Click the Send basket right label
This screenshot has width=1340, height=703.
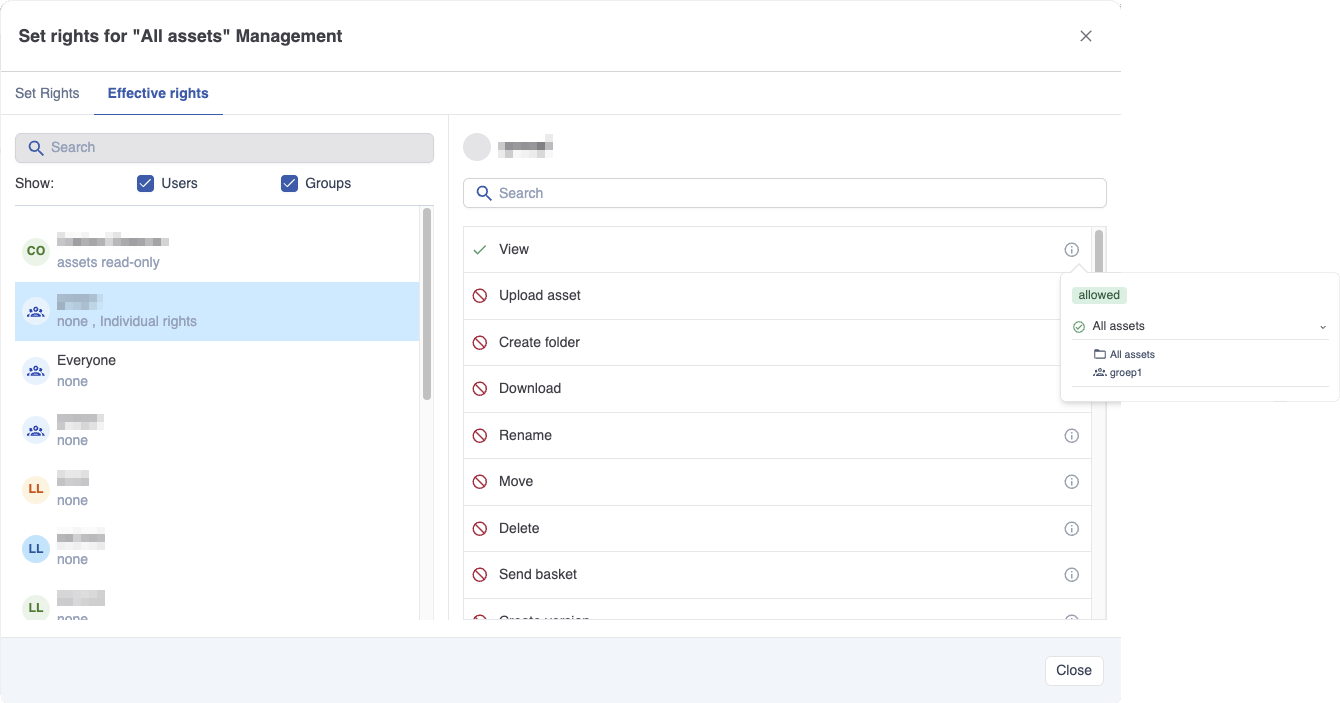(538, 575)
